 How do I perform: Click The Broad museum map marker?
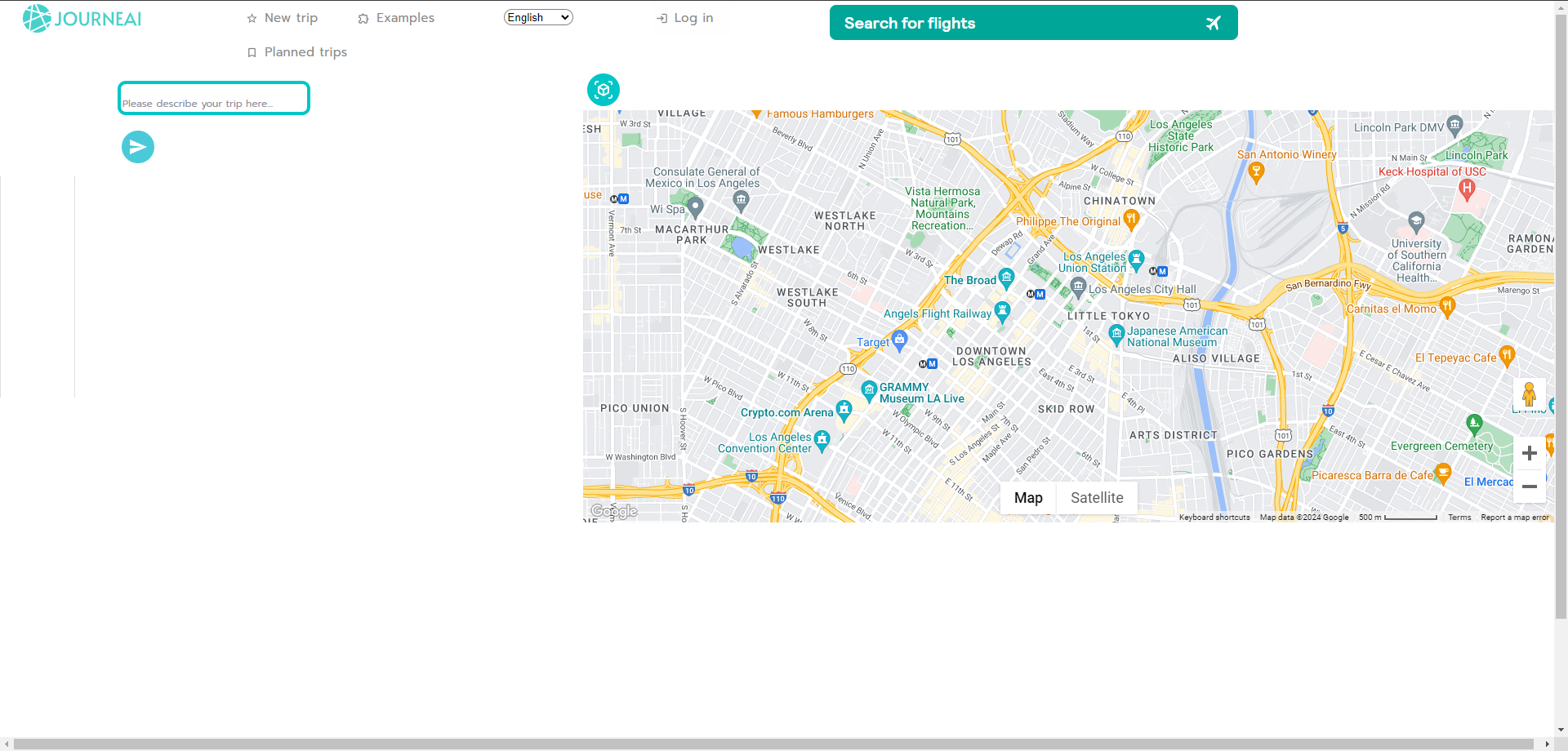[x=1006, y=278]
